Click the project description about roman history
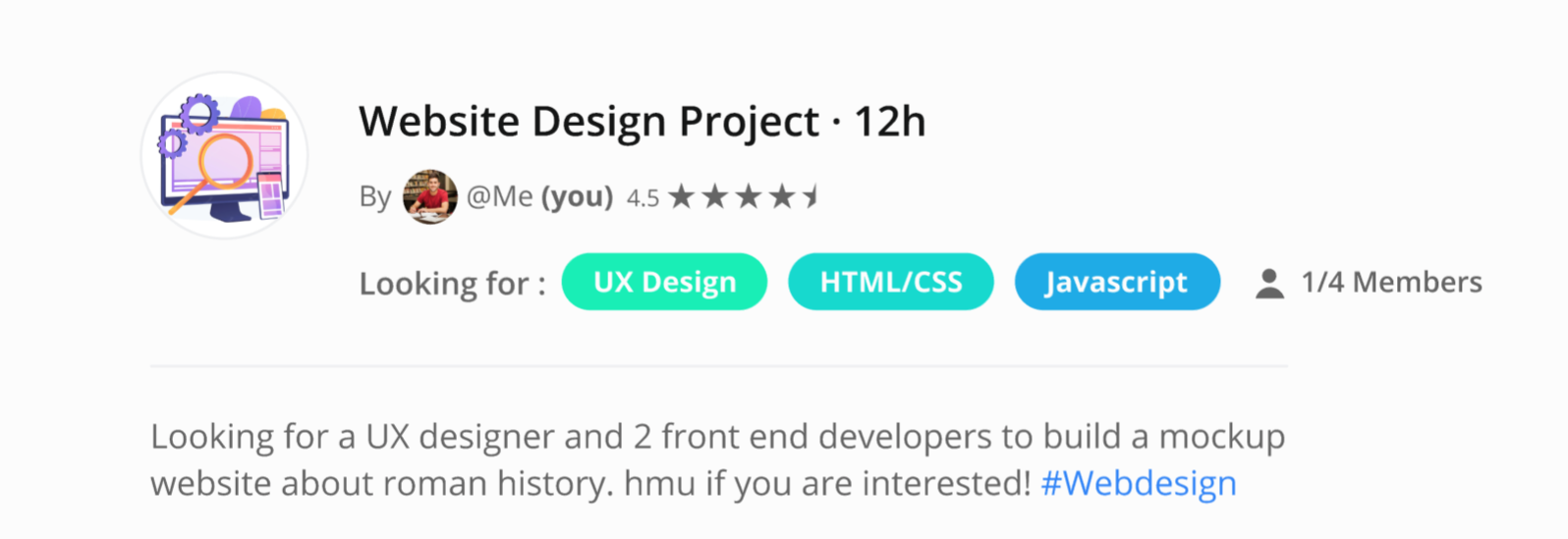Image resolution: width=1568 pixels, height=539 pixels. coord(717,459)
